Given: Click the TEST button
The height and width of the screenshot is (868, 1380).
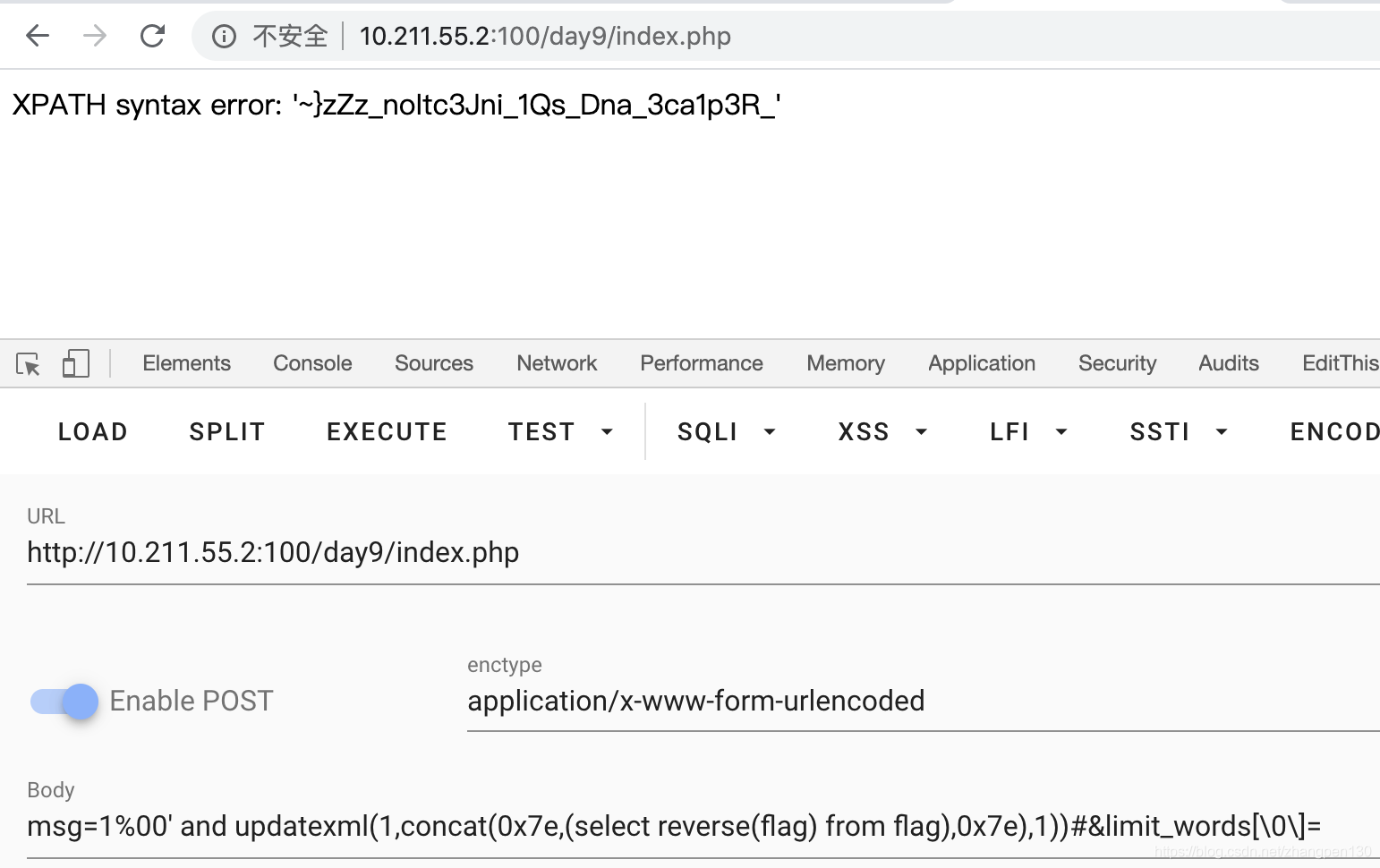Looking at the screenshot, I should [541, 432].
